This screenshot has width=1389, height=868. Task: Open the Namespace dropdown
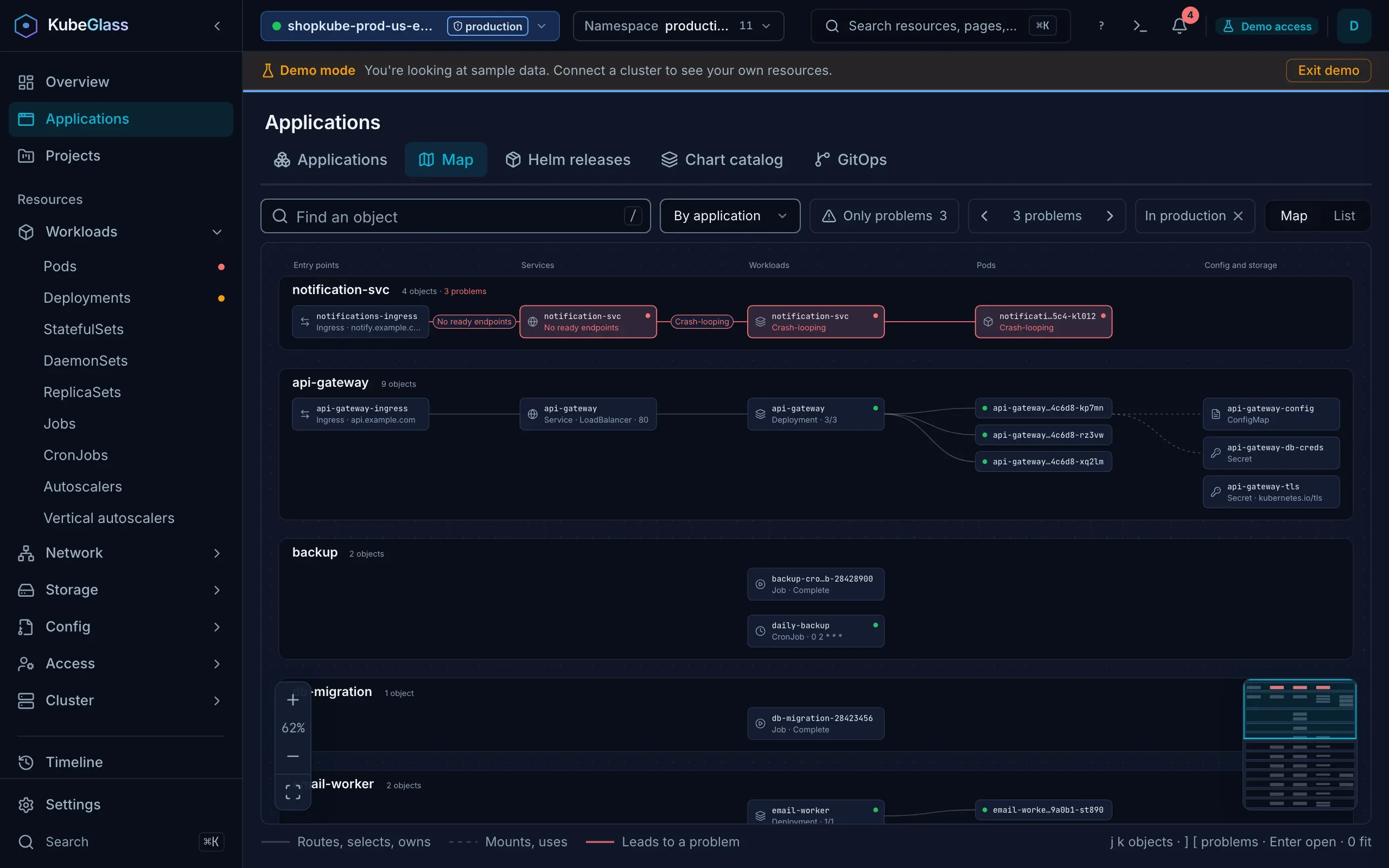point(678,26)
